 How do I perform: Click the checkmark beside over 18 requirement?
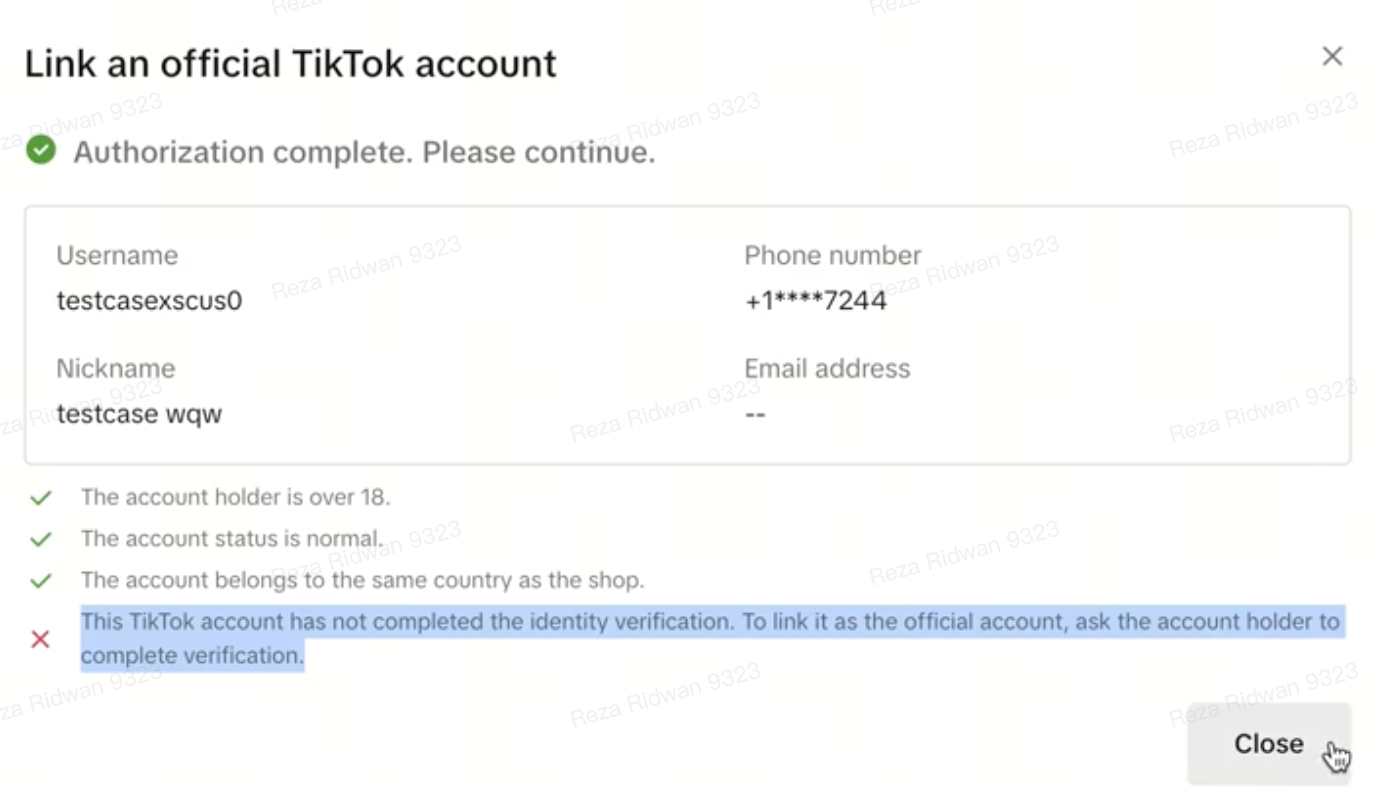pyautogui.click(x=40, y=497)
